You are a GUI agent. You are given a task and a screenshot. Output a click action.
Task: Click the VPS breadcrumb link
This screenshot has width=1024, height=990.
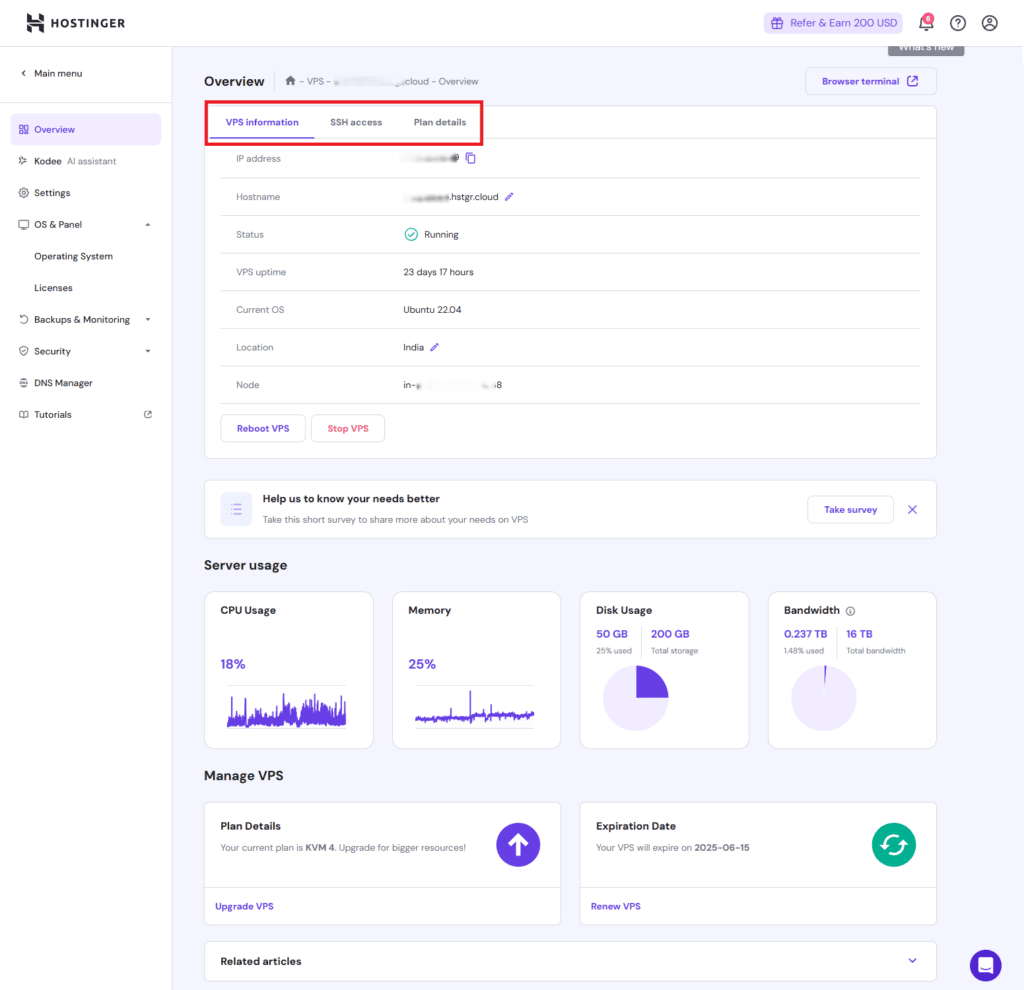(315, 82)
